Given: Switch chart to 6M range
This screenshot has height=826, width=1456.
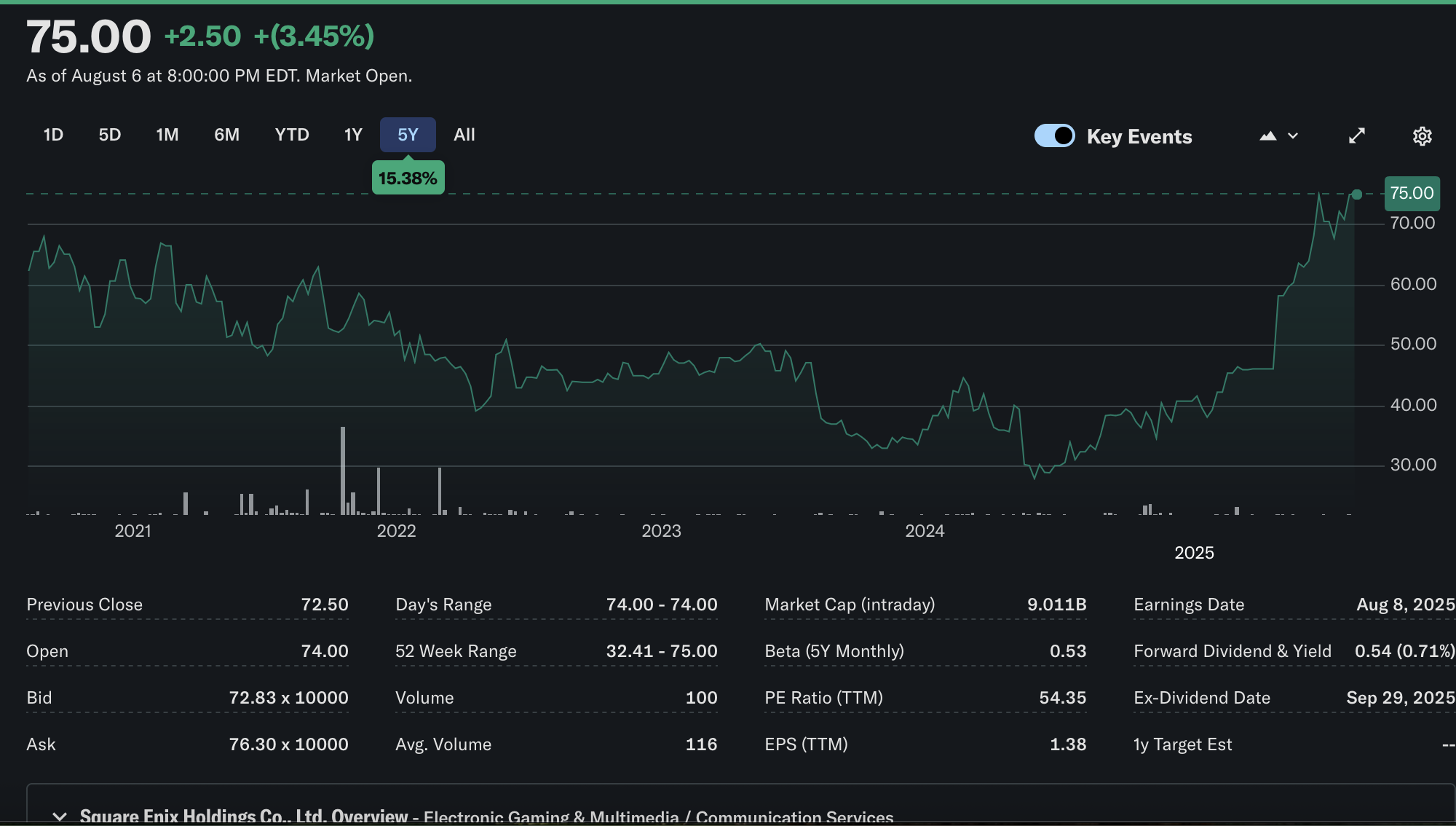Looking at the screenshot, I should [226, 135].
